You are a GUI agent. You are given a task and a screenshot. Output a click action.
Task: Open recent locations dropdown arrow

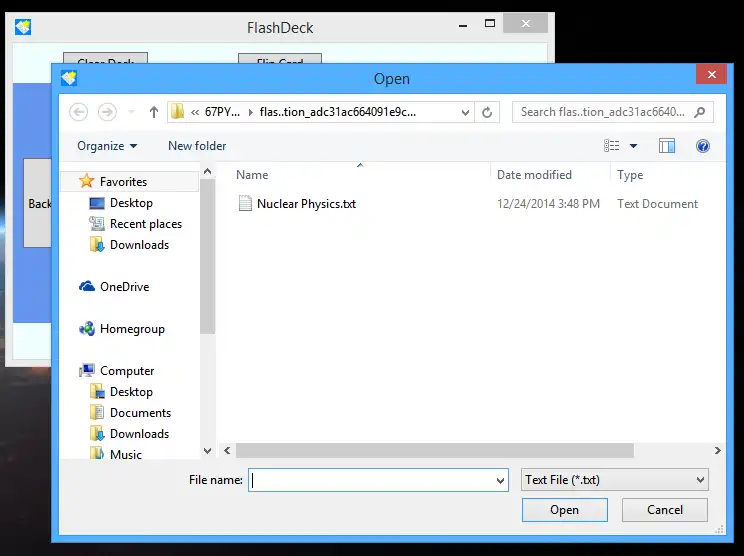point(131,112)
